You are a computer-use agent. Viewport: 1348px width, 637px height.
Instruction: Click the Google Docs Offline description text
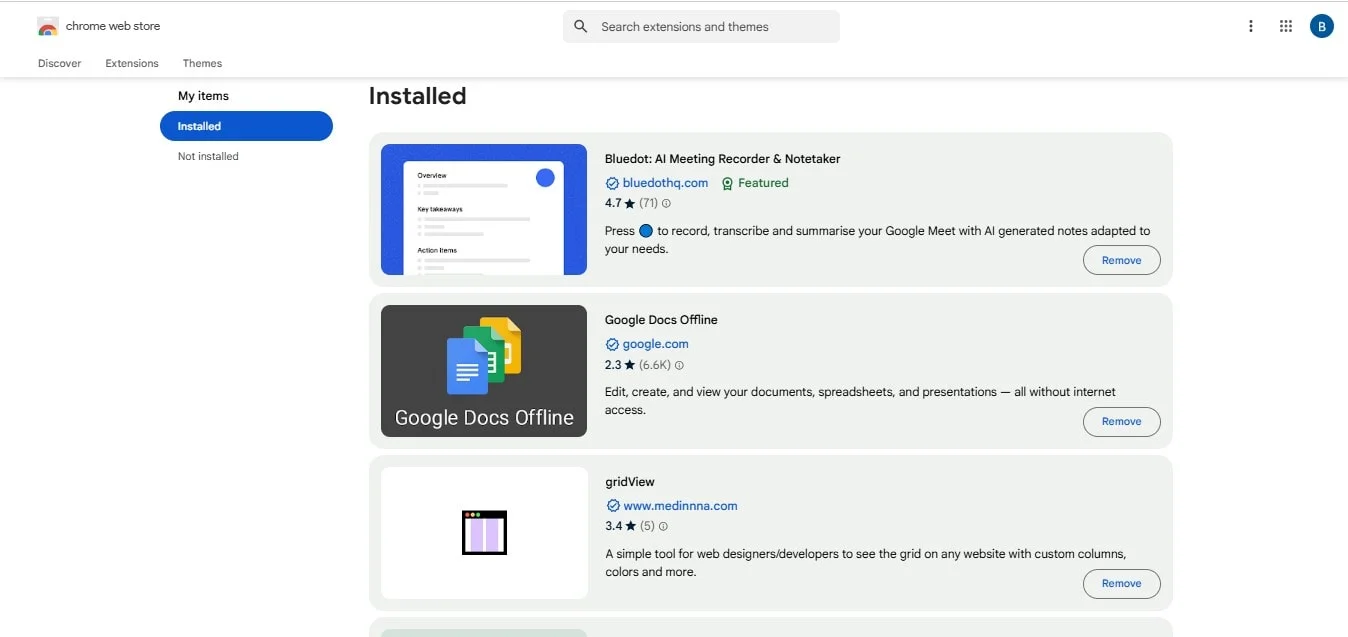(860, 401)
